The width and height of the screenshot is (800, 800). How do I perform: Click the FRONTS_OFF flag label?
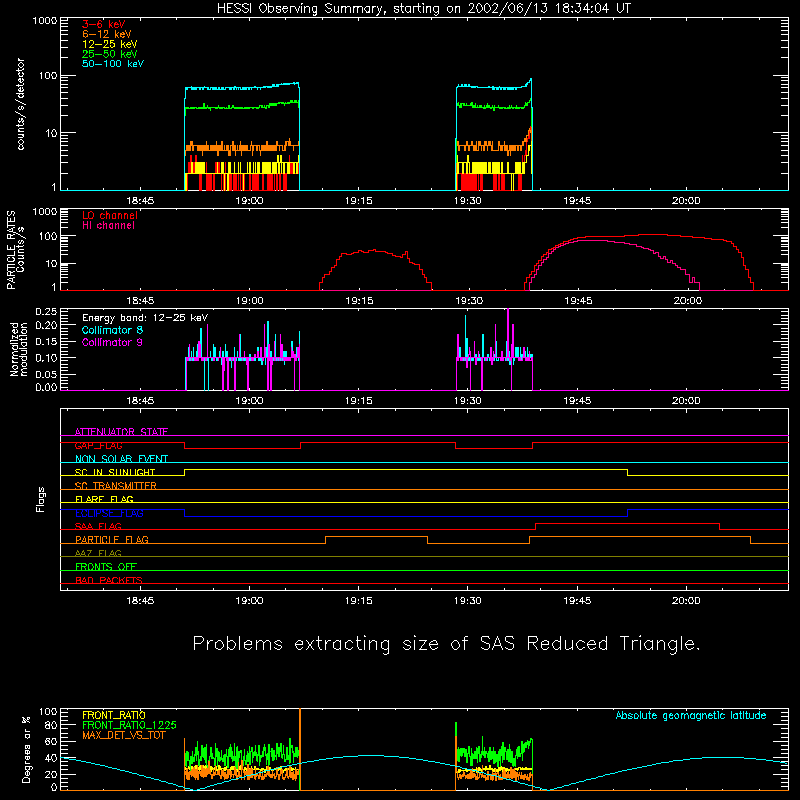(106, 567)
